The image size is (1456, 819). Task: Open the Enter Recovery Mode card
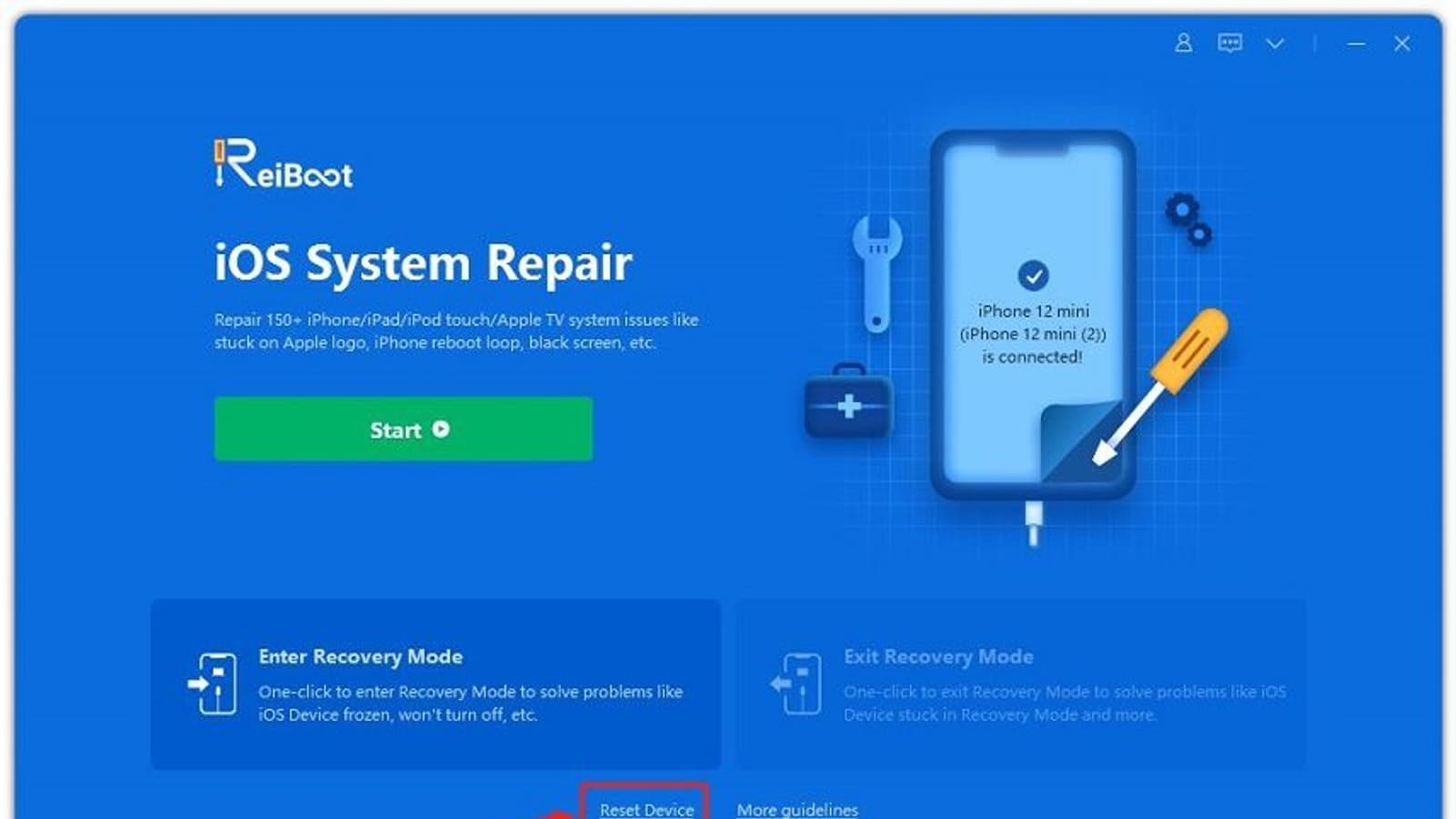(436, 684)
